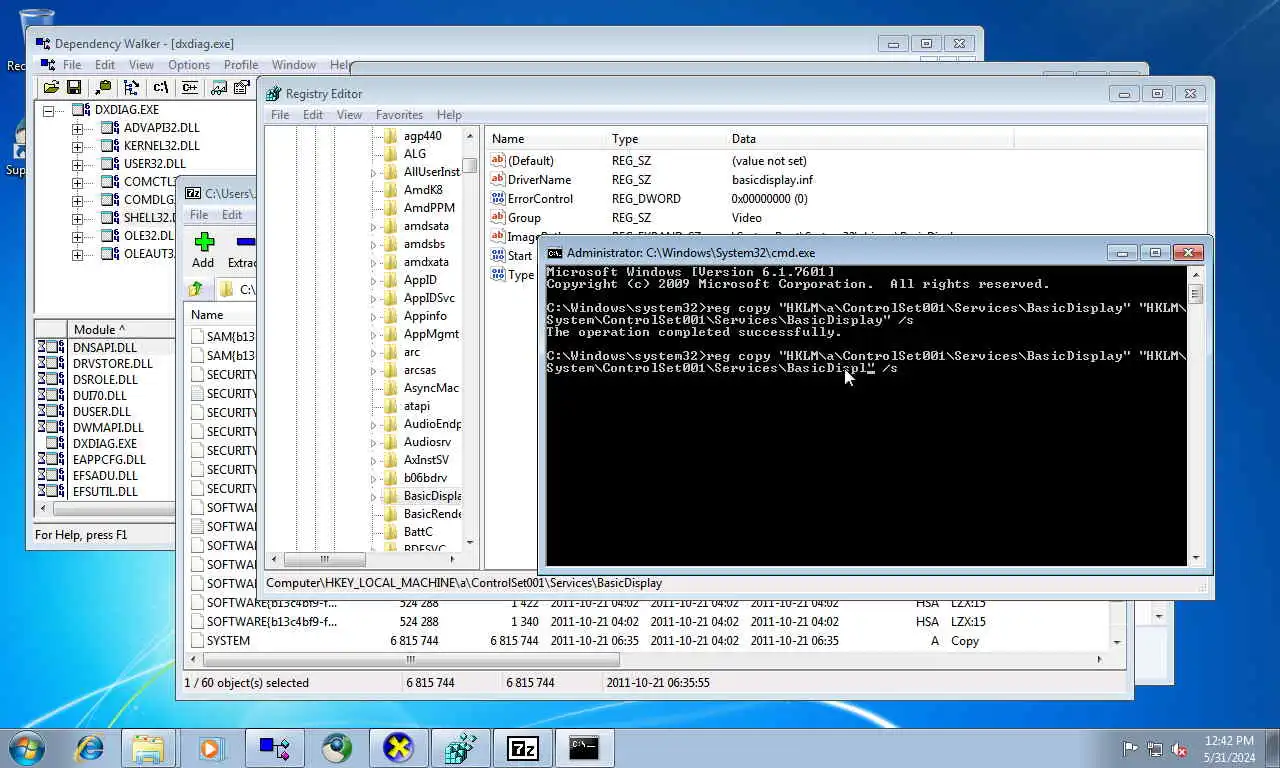The image size is (1280, 768).
Task: Click the up-folder icon in 7-Zip address bar
Action: click(x=196, y=289)
